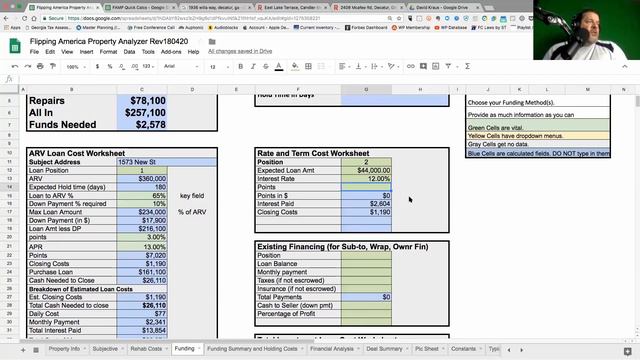Open the cell borders tool
This screenshot has width=640, height=360.
[309, 66]
